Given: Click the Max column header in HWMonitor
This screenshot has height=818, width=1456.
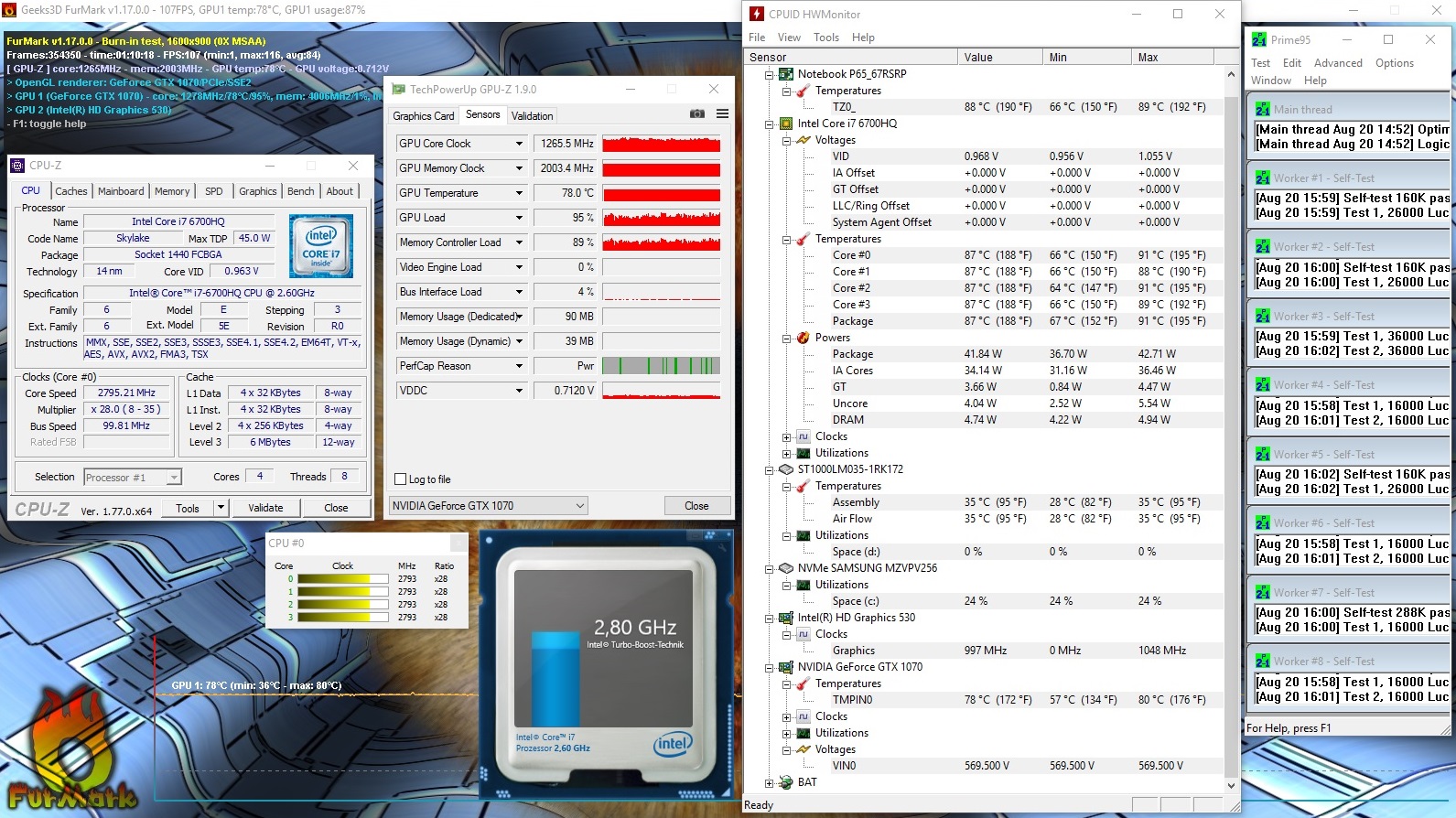Looking at the screenshot, I should [1173, 57].
